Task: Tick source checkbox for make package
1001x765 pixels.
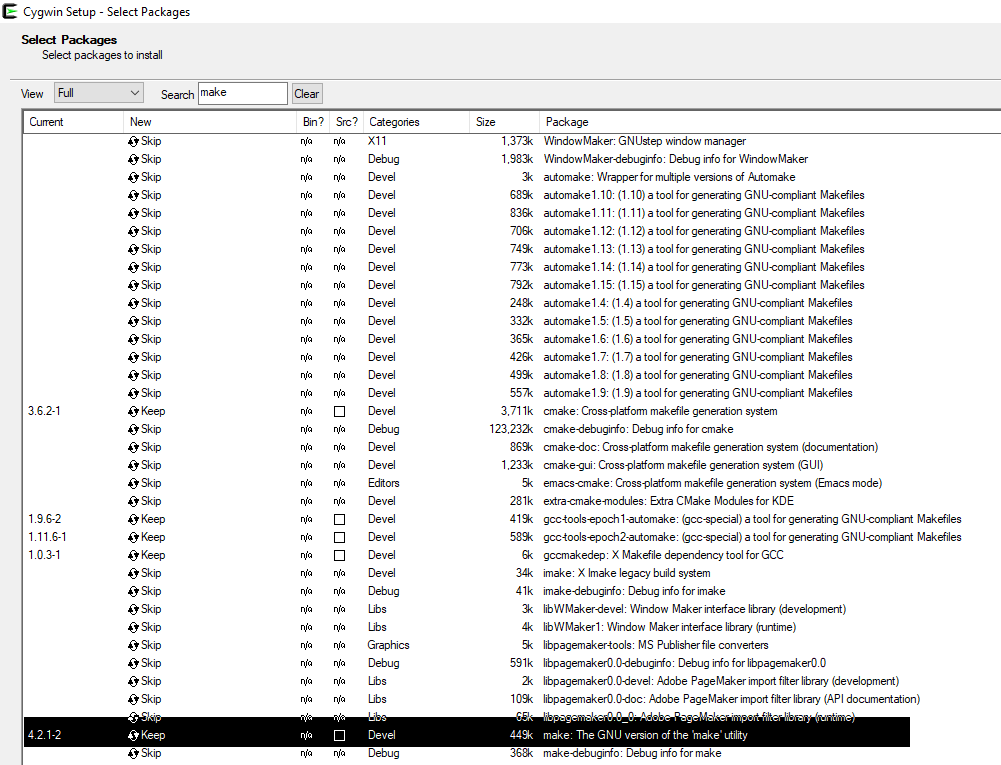Action: pos(340,735)
